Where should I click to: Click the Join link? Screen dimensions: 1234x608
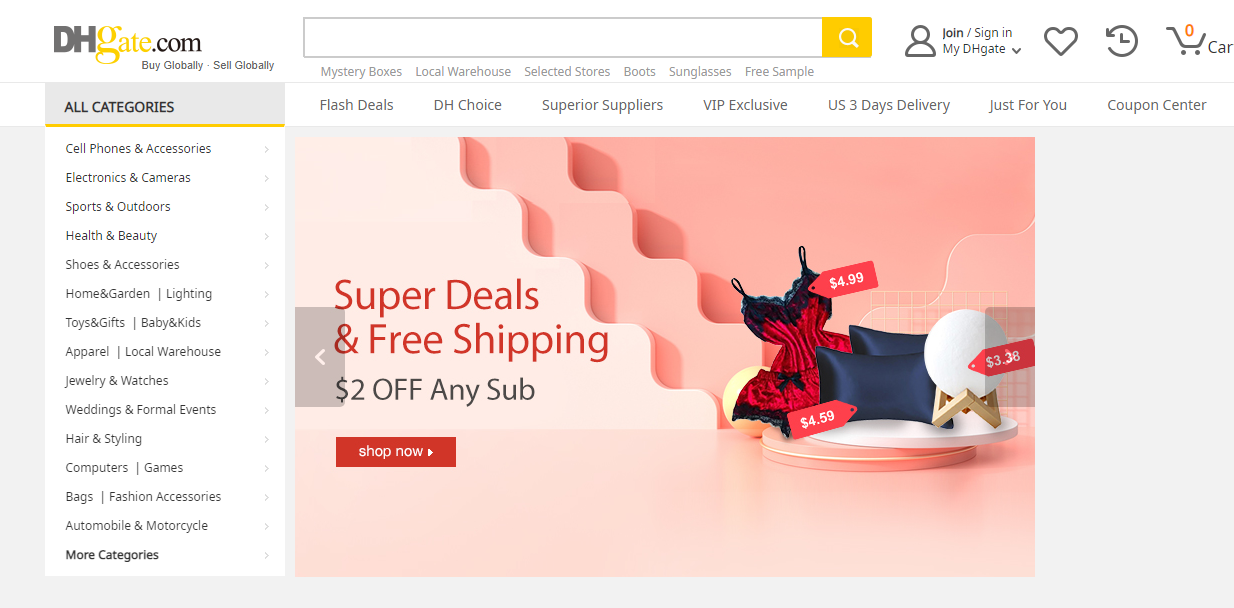(x=953, y=33)
